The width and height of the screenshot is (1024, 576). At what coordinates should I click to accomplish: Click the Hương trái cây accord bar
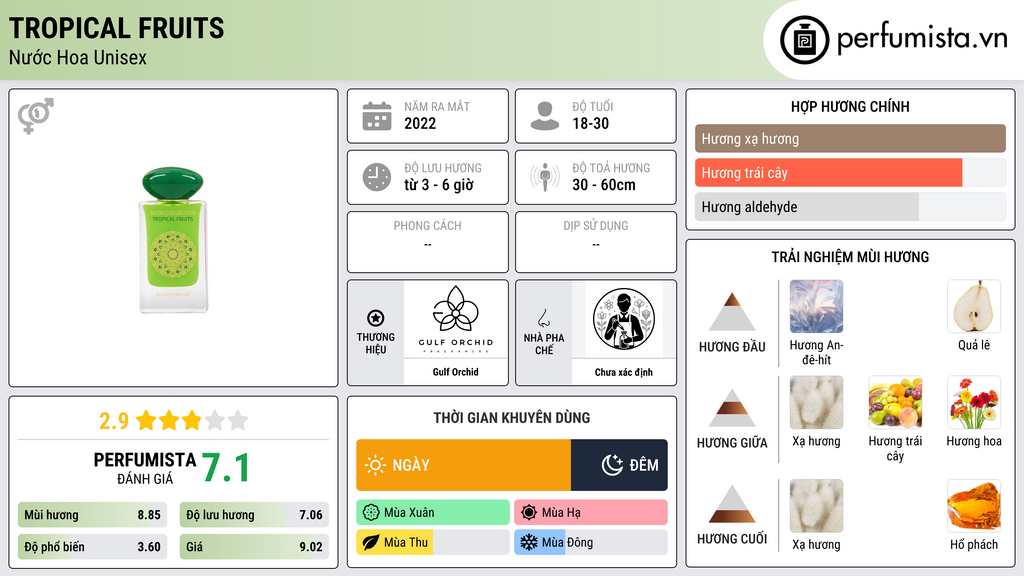[x=850, y=172]
